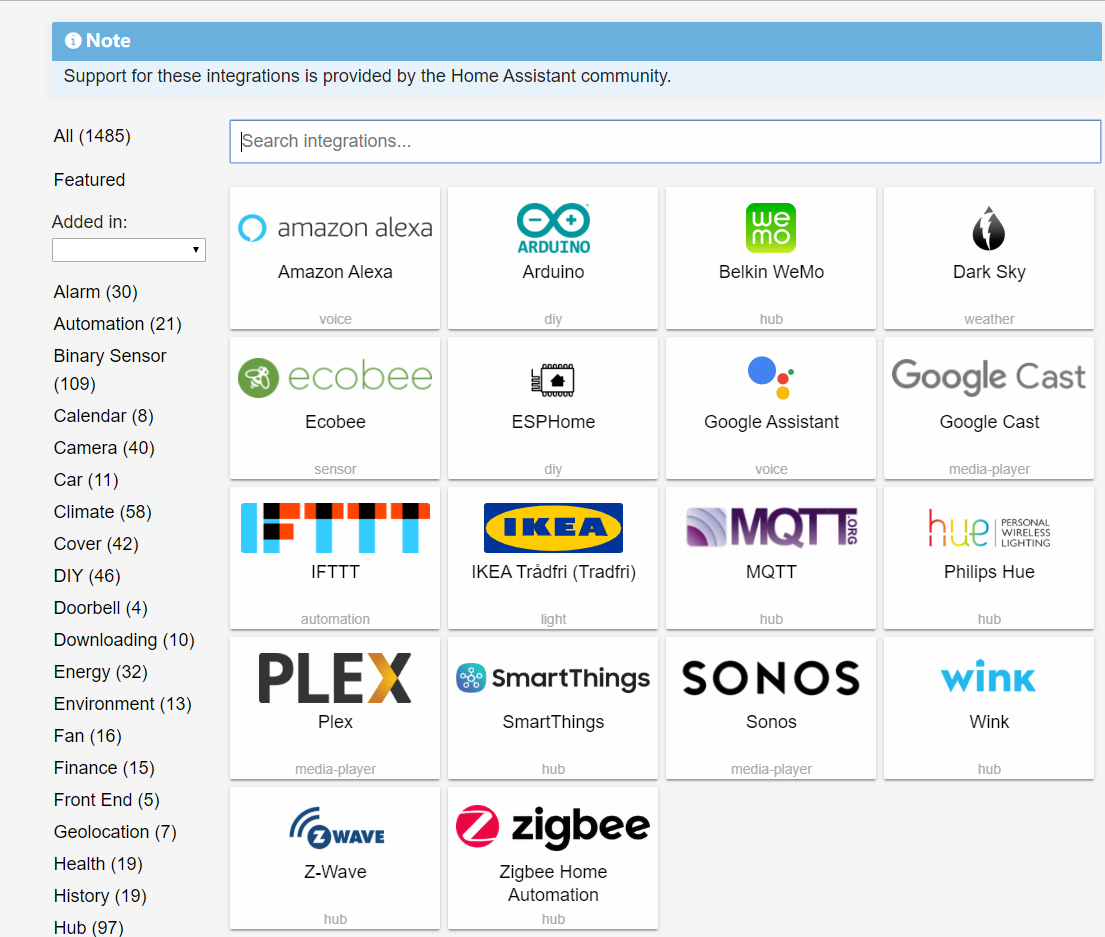Click the Note info icon

73,40
